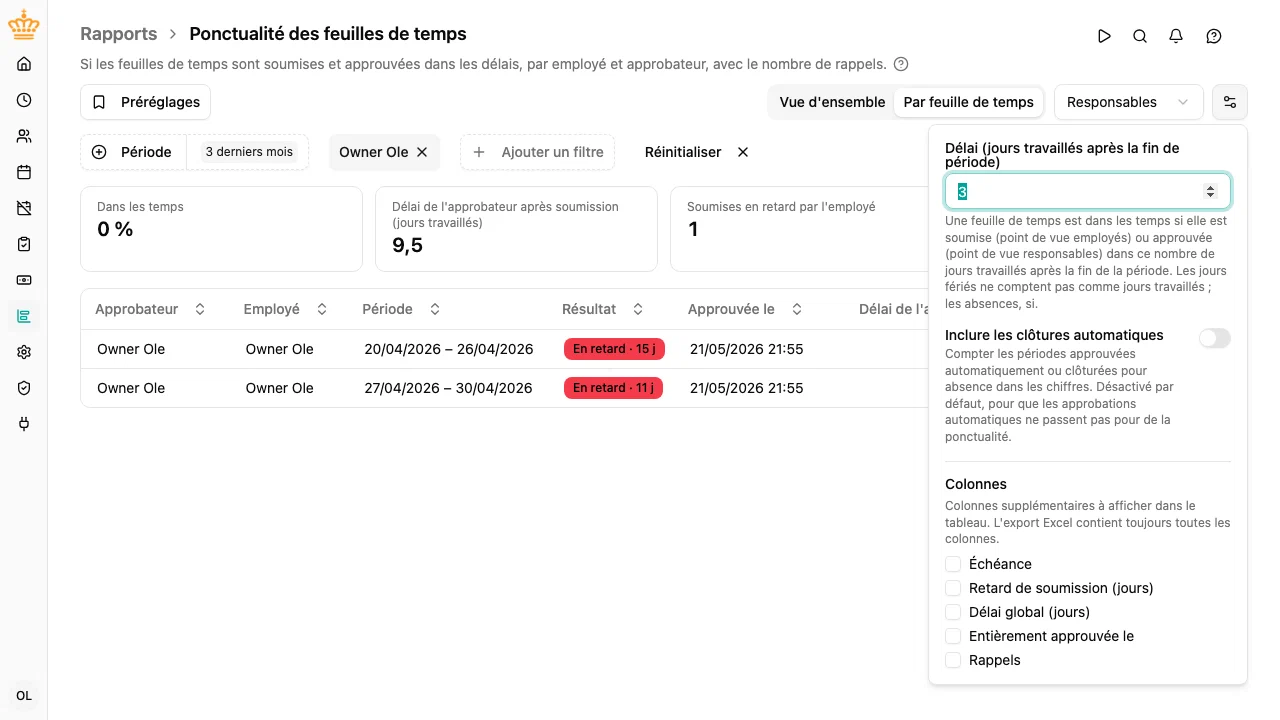Viewport: 1280px width, 720px height.
Task: Click the Délai number input field
Action: click(x=1088, y=191)
